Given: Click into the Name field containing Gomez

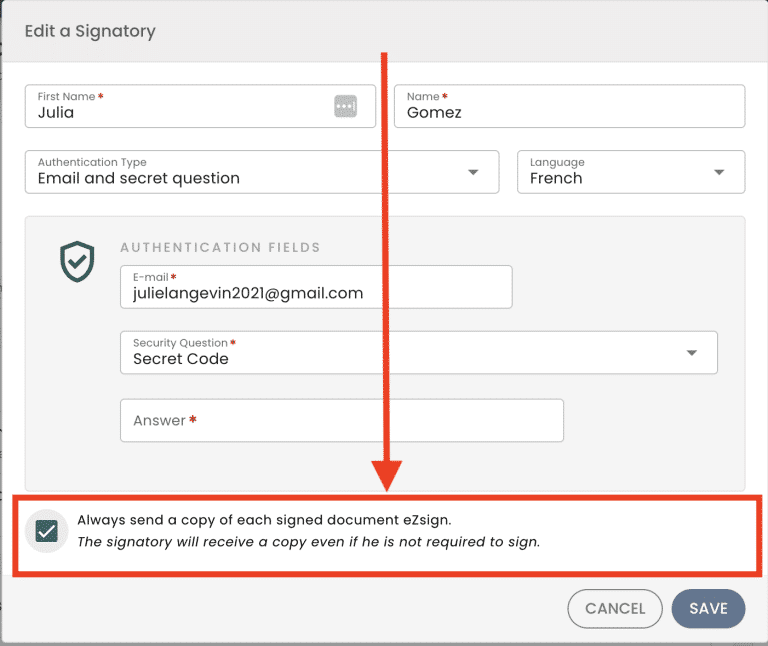Looking at the screenshot, I should click(x=570, y=106).
